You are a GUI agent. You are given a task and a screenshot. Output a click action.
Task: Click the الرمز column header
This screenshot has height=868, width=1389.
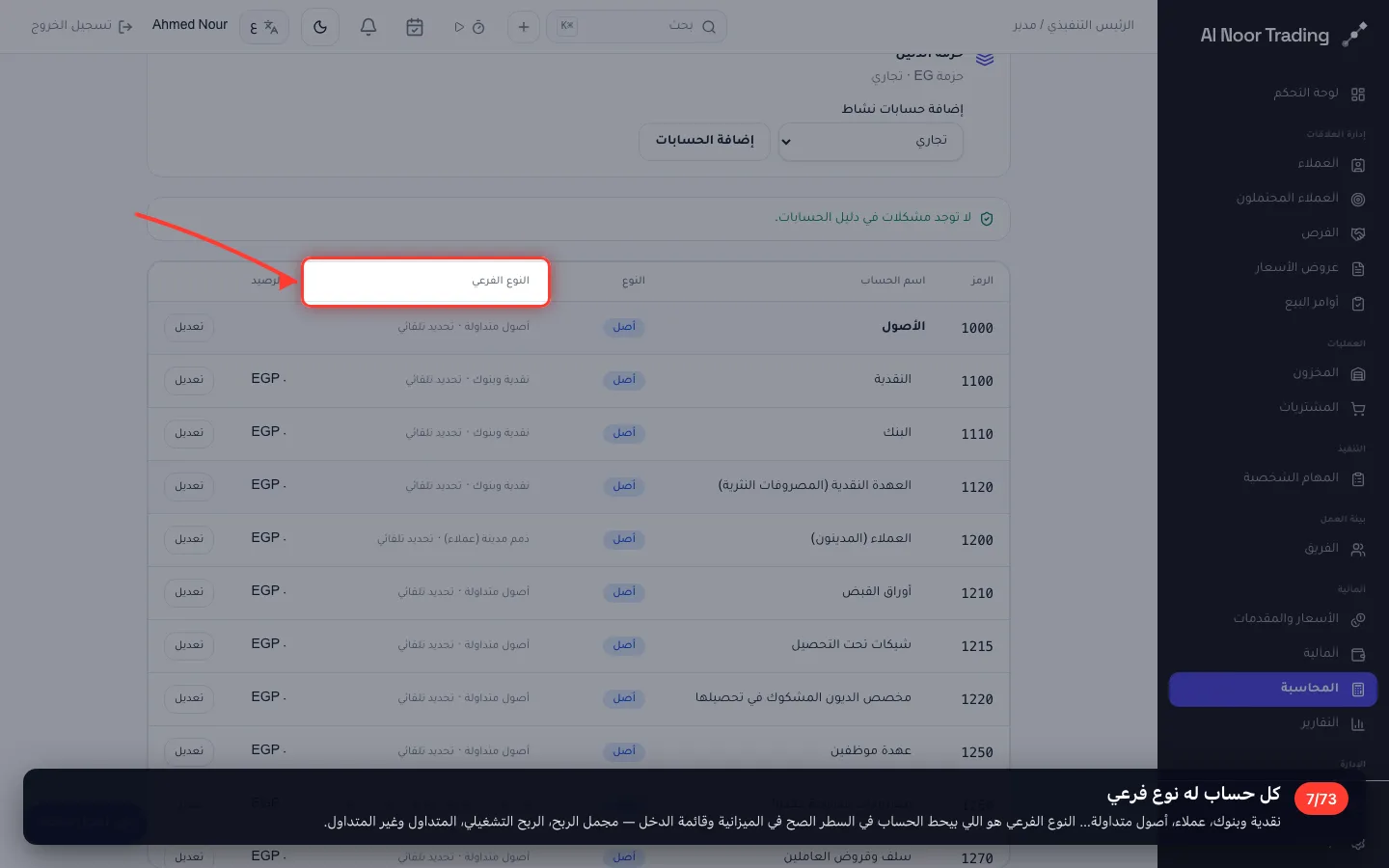coord(982,281)
